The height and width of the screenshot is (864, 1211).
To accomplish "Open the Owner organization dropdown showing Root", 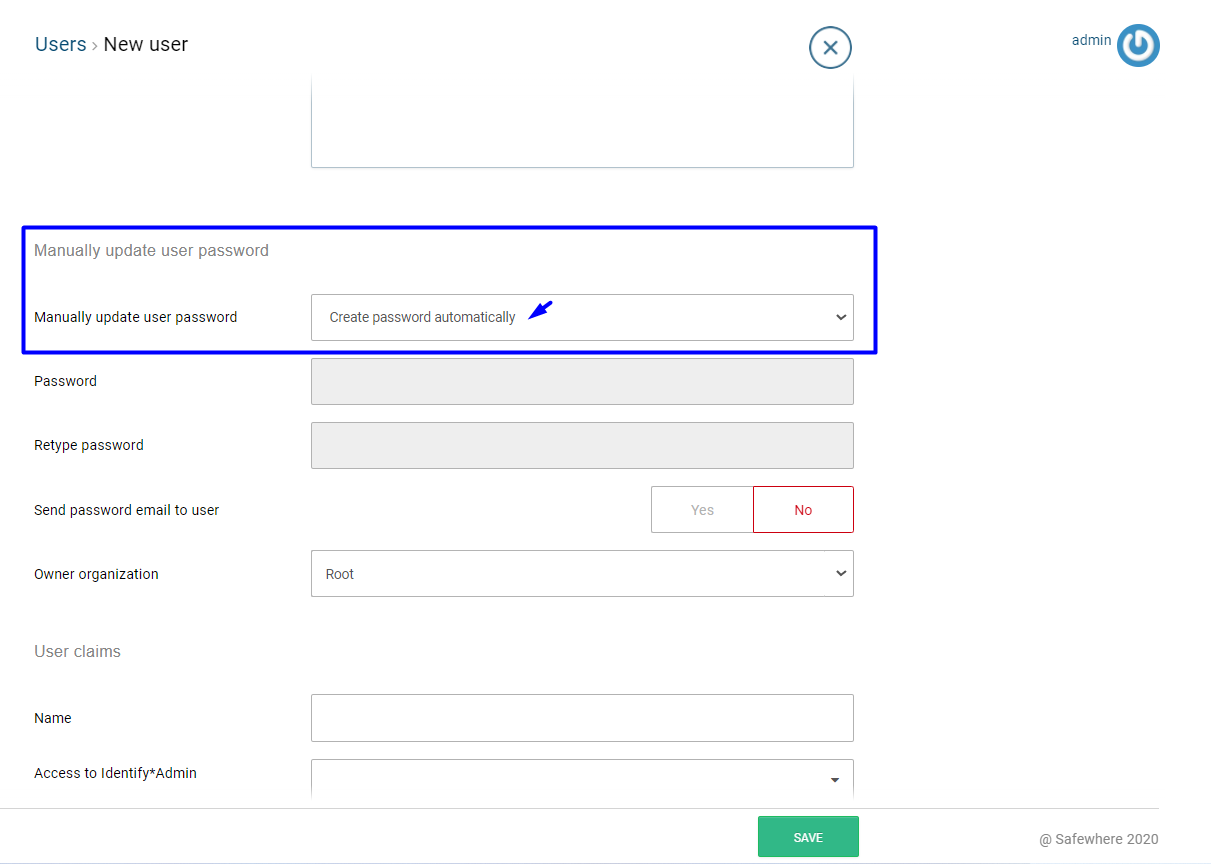I will (x=582, y=574).
